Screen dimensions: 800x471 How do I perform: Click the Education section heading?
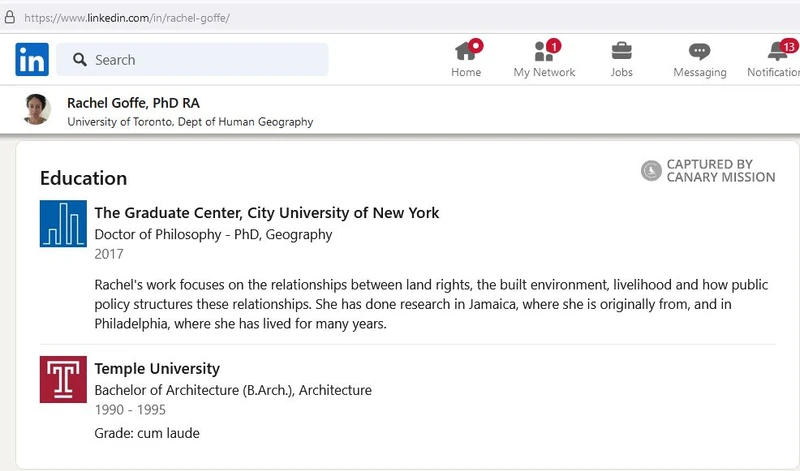coord(84,178)
